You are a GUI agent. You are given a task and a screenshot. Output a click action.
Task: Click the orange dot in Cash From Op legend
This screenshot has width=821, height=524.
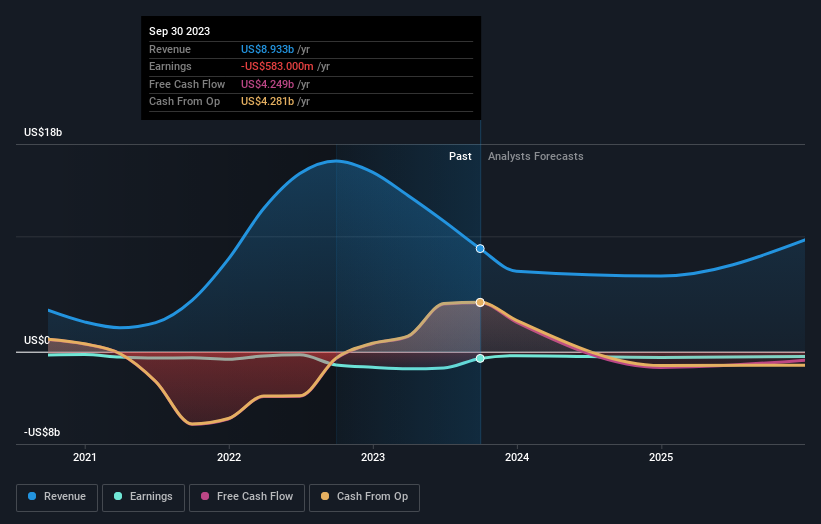(325, 496)
